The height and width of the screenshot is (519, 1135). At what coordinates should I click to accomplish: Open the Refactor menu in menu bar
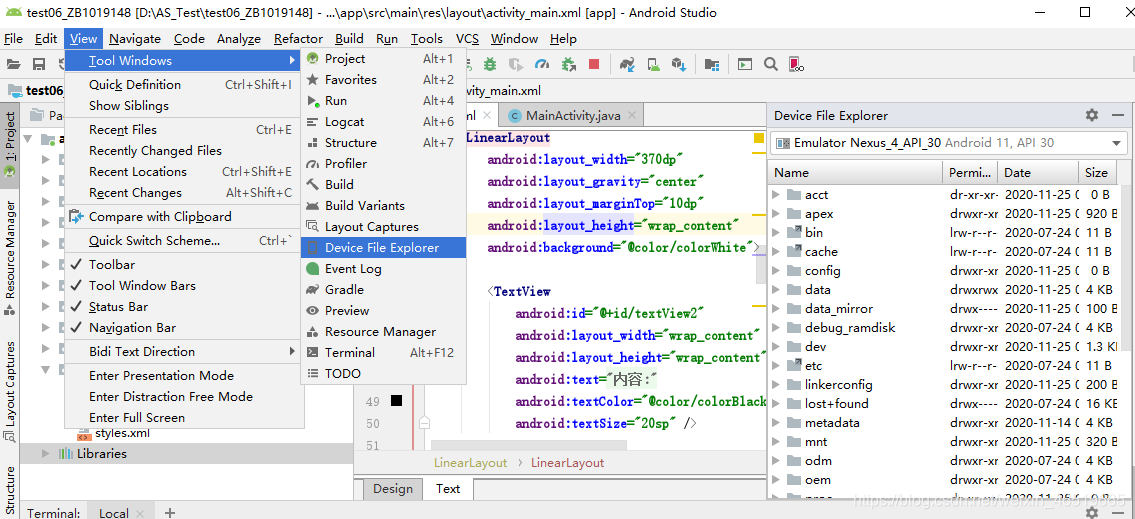[298, 39]
